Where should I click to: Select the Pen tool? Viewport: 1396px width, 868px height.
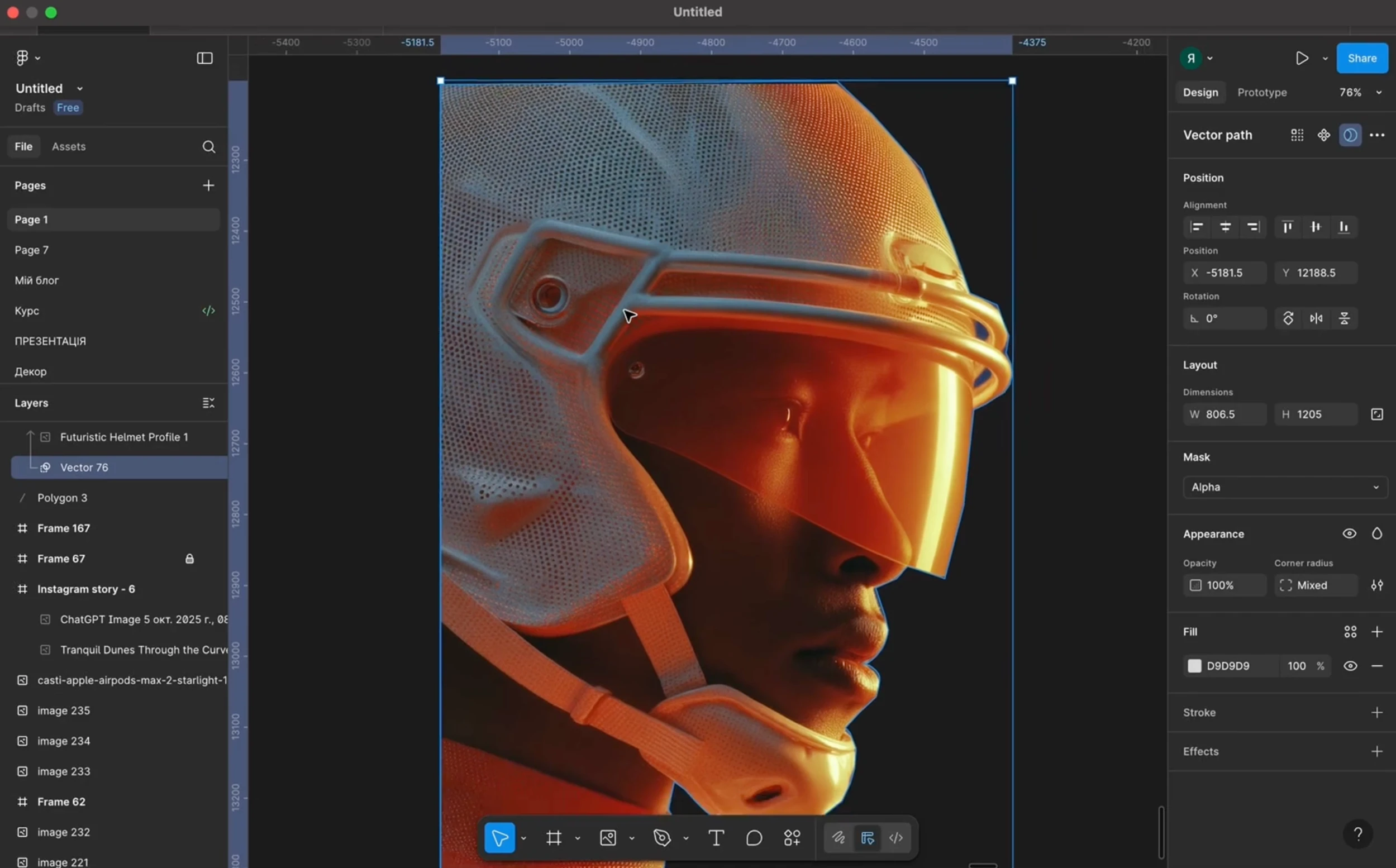click(662, 838)
